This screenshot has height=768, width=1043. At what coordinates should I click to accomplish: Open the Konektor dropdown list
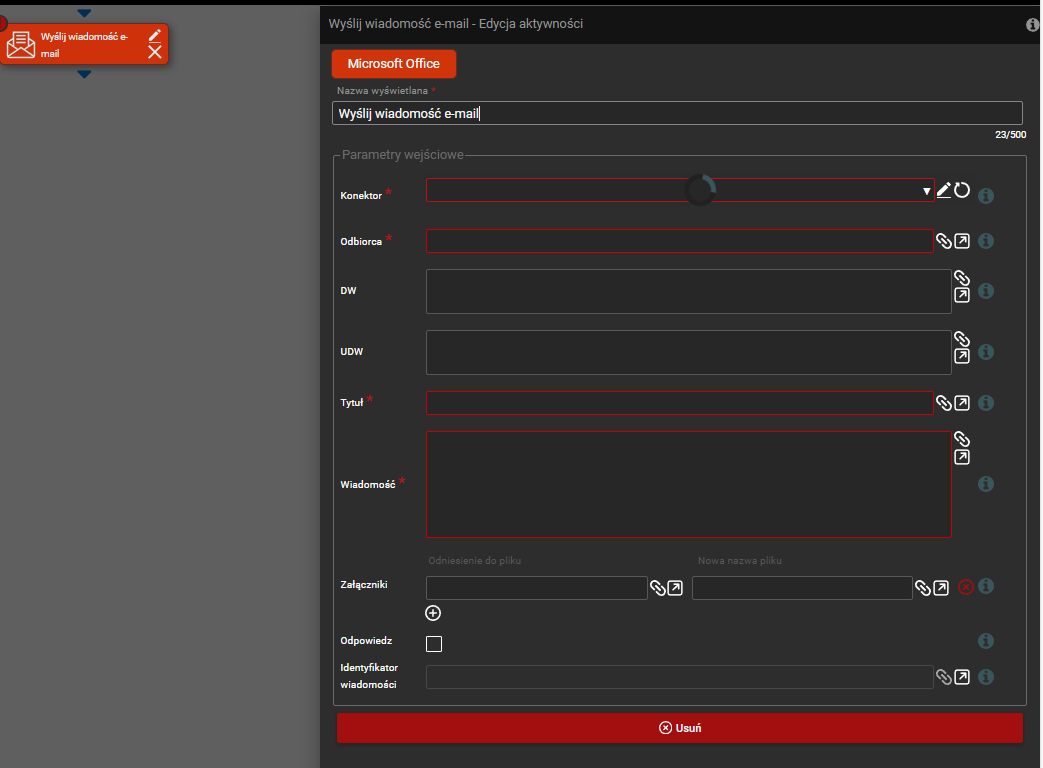pos(927,191)
